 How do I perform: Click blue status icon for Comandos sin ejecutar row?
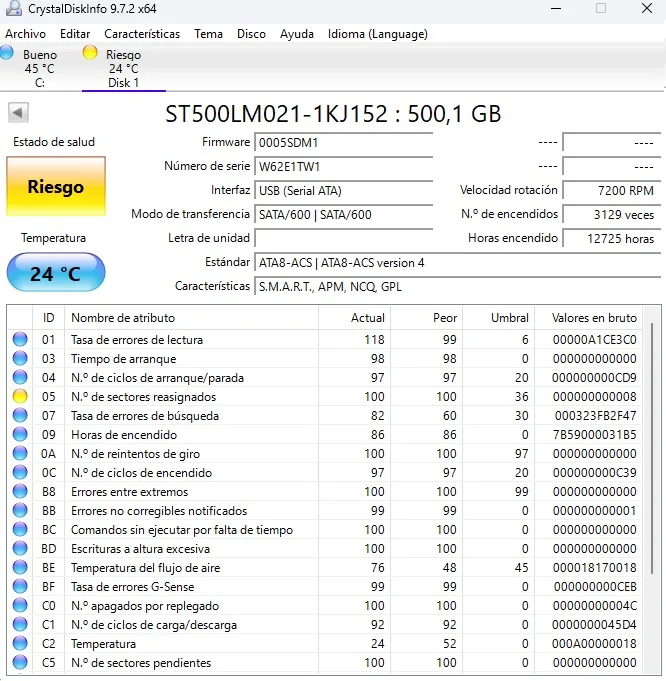click(x=20, y=529)
